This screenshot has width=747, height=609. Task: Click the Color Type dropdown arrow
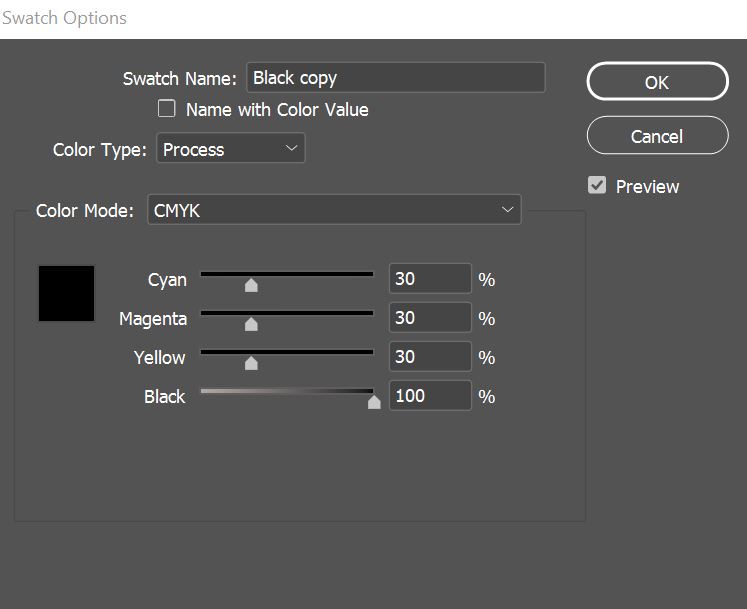click(291, 149)
